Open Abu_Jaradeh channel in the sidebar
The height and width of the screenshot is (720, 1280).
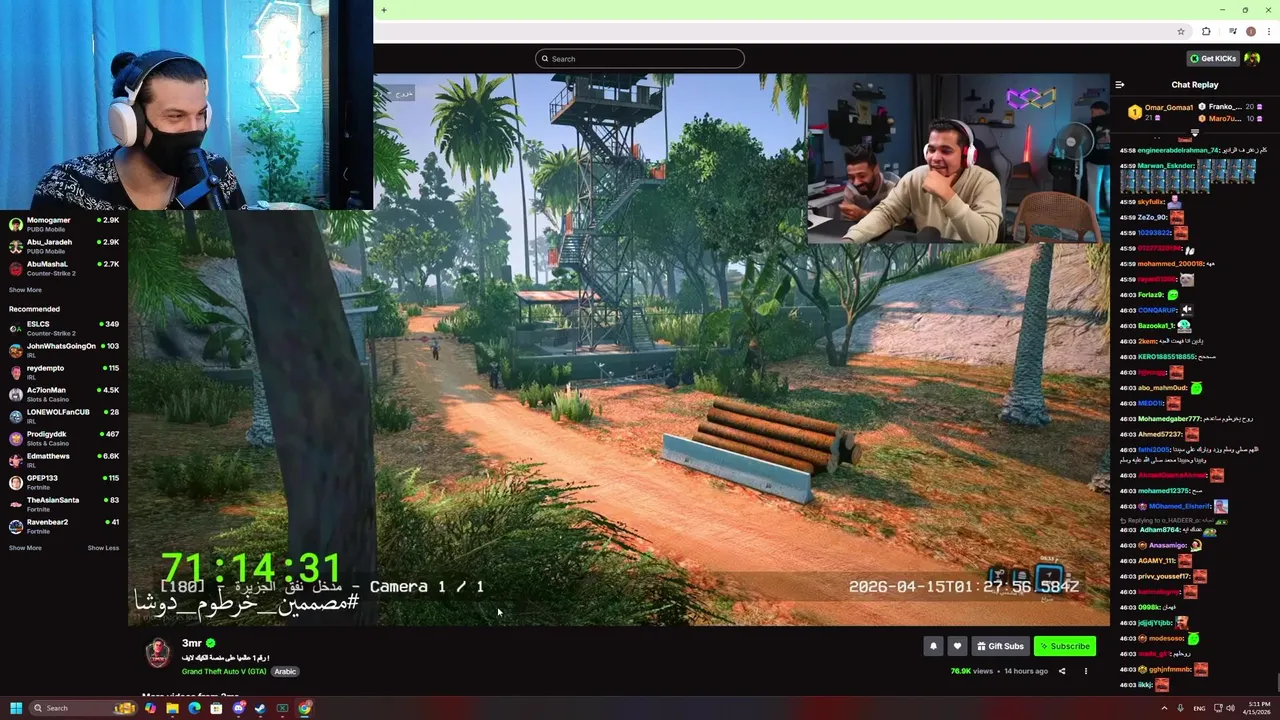point(64,246)
